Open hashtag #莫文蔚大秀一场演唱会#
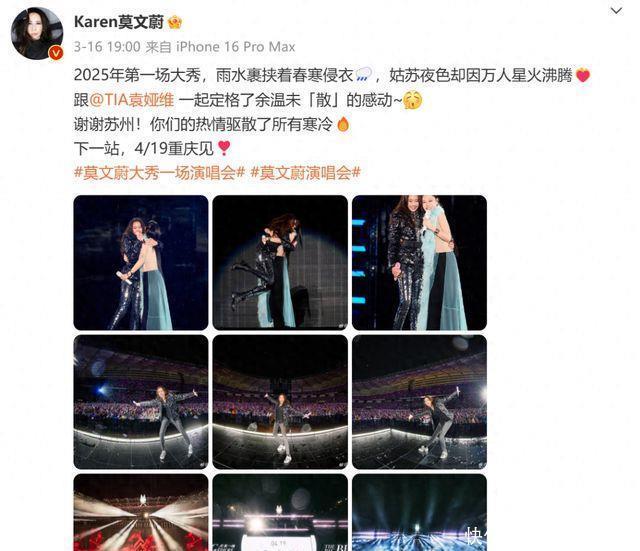The height and width of the screenshot is (551, 640). (159, 173)
